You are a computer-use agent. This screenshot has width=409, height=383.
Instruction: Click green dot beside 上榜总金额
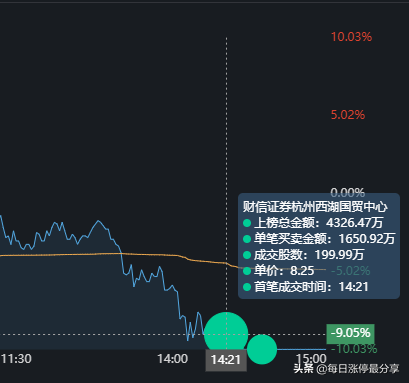click(247, 223)
